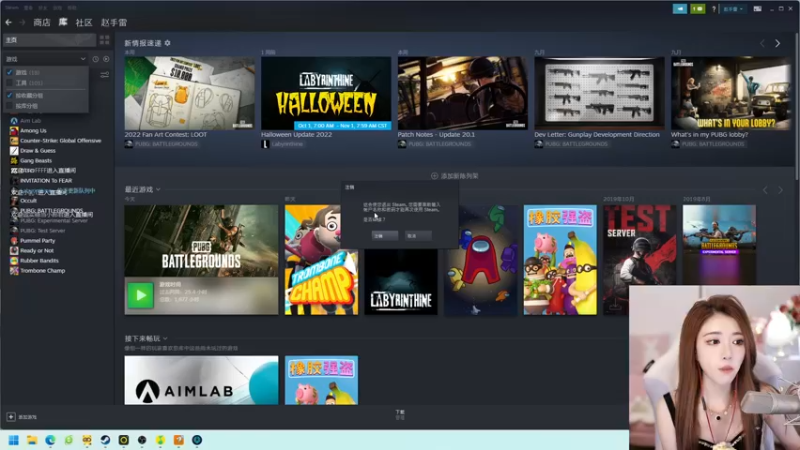Screen dimensions: 800x450
Task: Cancel the logout dialog
Action: click(418, 236)
